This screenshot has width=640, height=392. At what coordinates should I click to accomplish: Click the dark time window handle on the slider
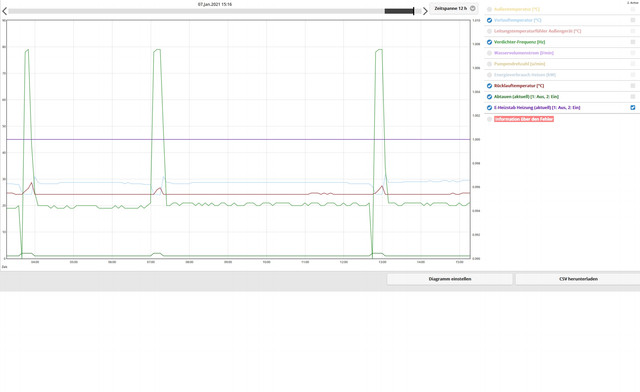[x=399, y=11]
